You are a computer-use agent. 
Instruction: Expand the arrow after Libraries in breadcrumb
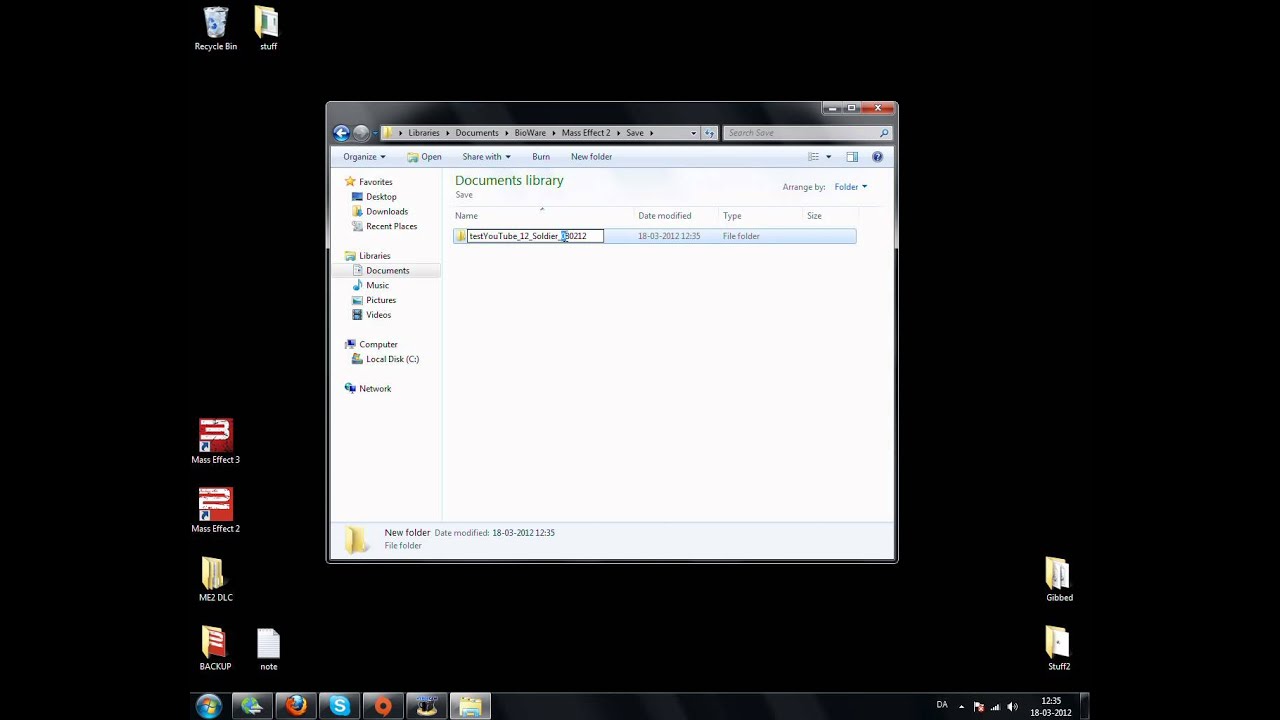[447, 133]
